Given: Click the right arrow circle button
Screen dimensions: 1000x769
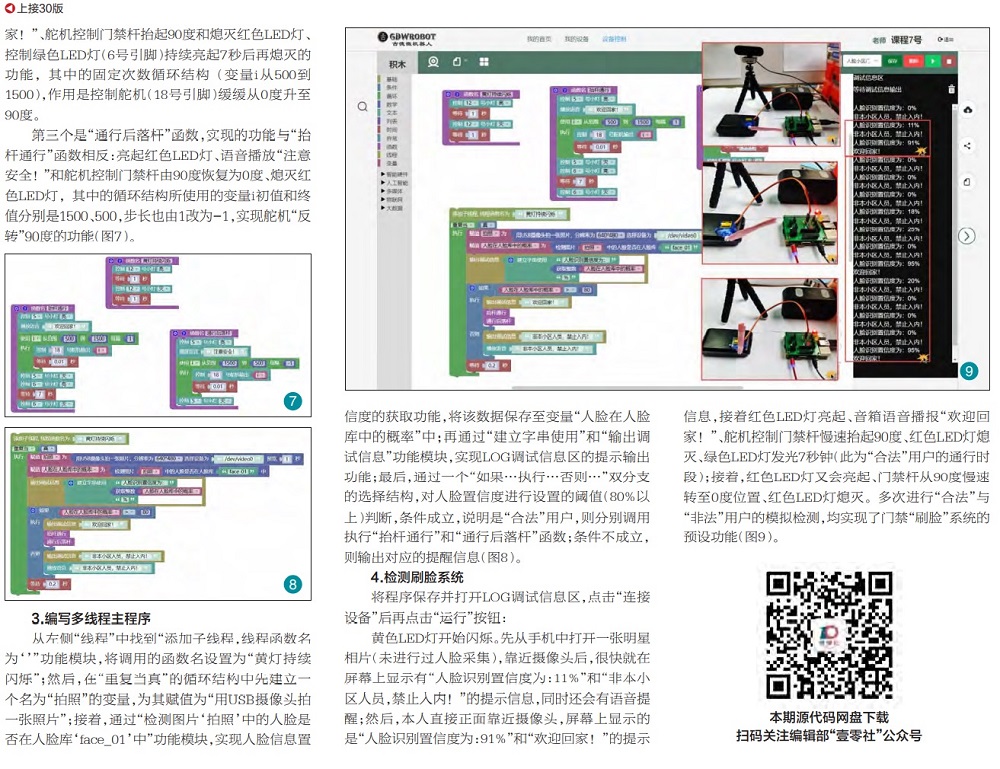Looking at the screenshot, I should [966, 236].
